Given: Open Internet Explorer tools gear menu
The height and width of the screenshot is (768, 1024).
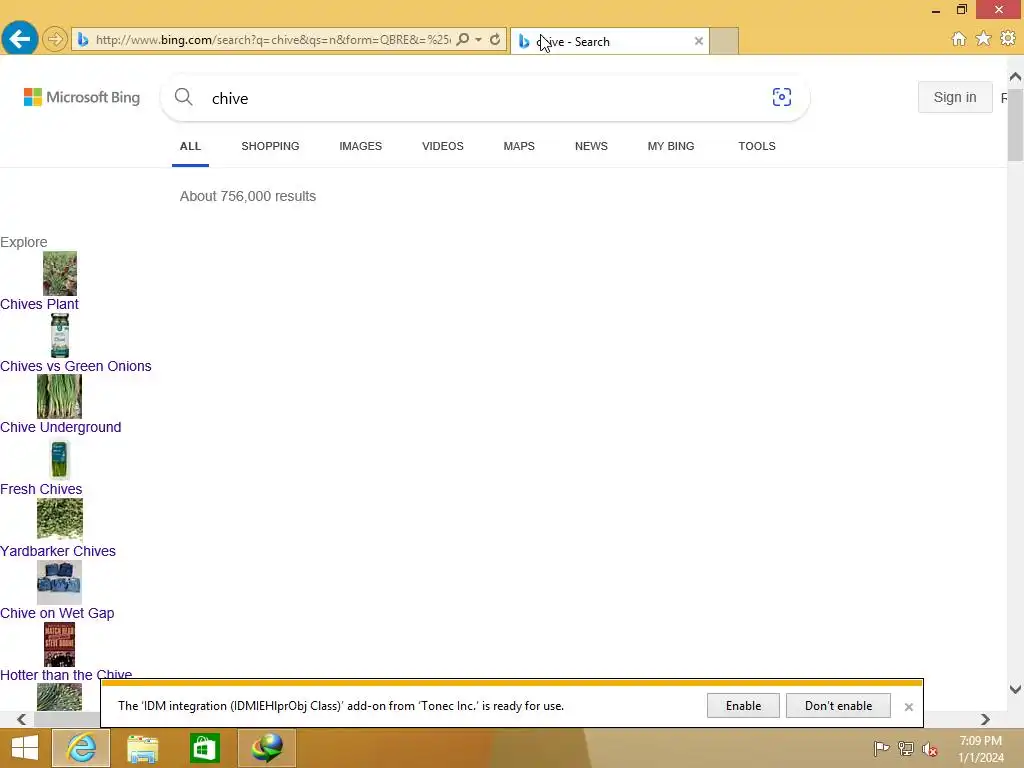Looking at the screenshot, I should pos(1008,39).
